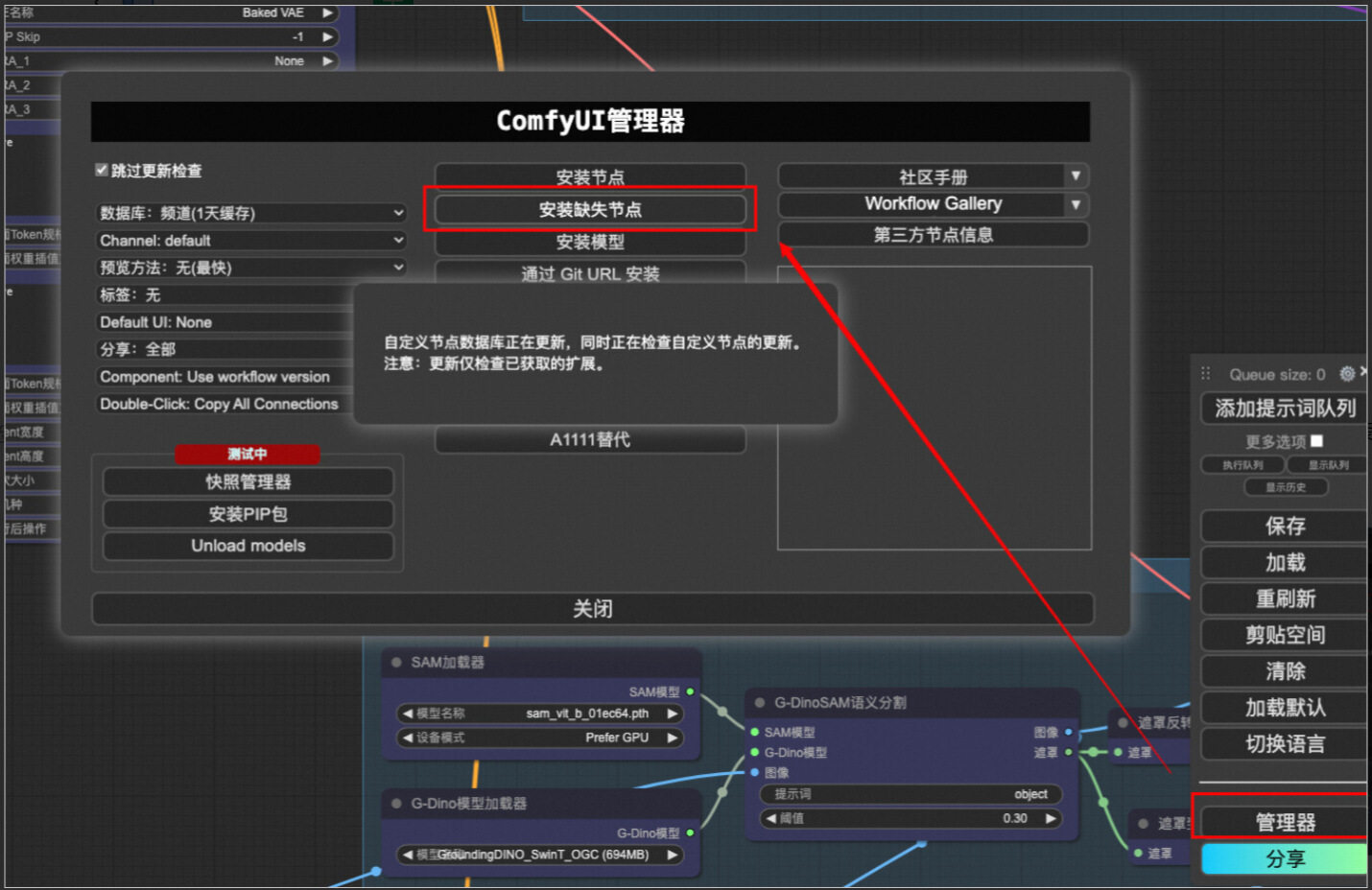Click the SAM模型 output port on SAM加载器
This screenshot has width=1372, height=890.
coord(690,691)
